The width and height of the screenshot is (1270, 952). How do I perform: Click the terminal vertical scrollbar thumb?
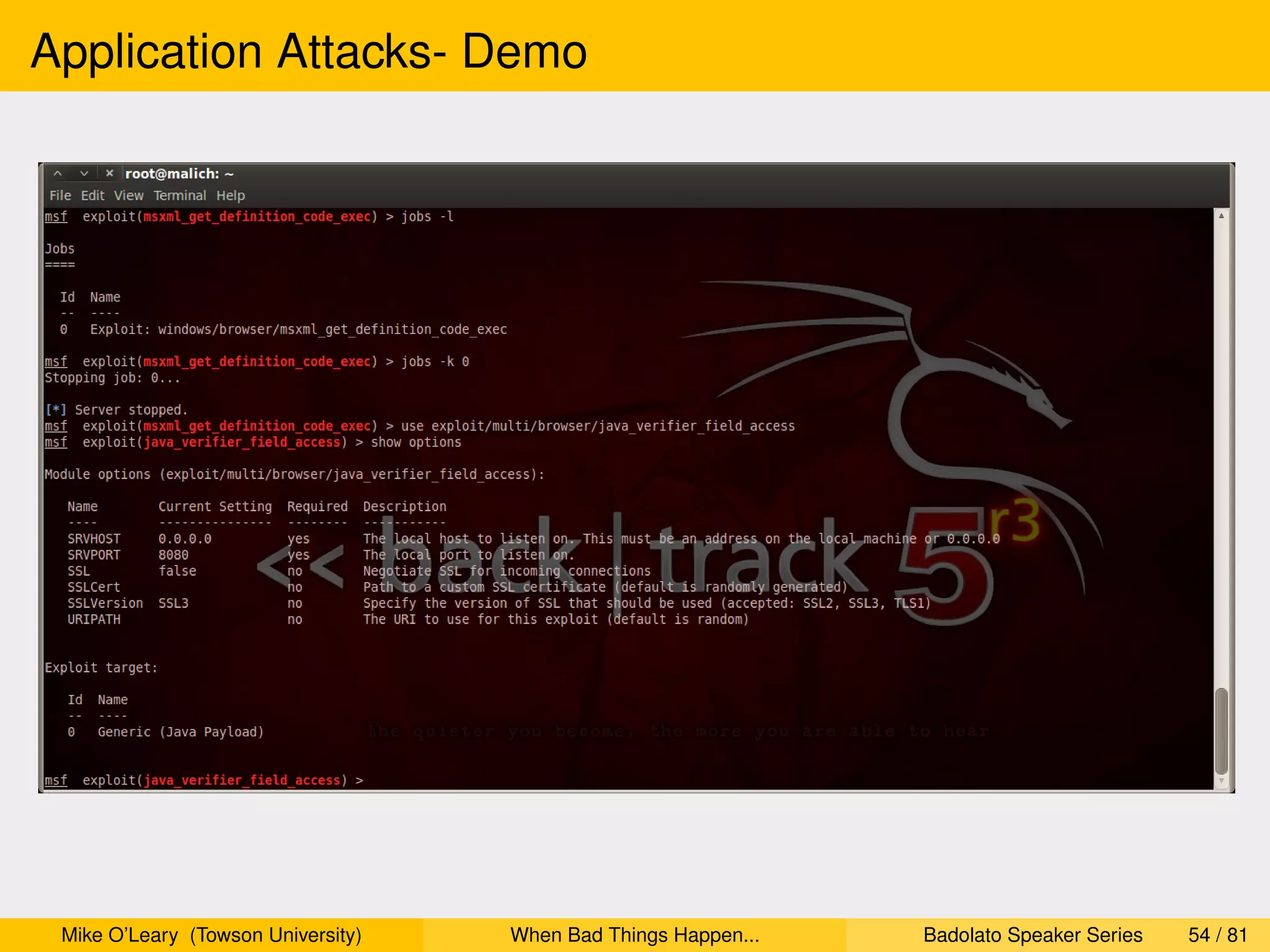click(1221, 731)
